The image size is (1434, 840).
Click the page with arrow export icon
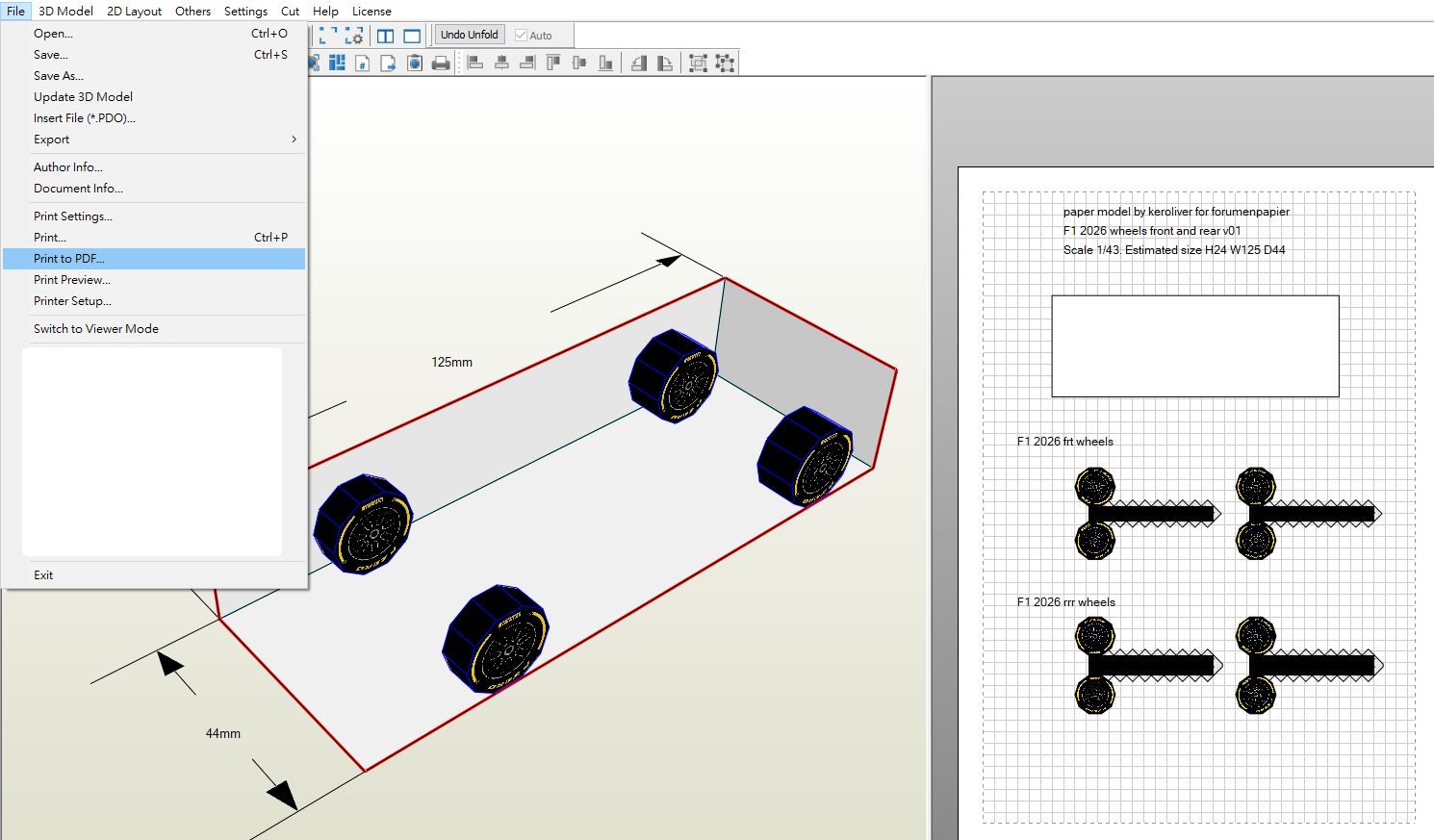[389, 64]
